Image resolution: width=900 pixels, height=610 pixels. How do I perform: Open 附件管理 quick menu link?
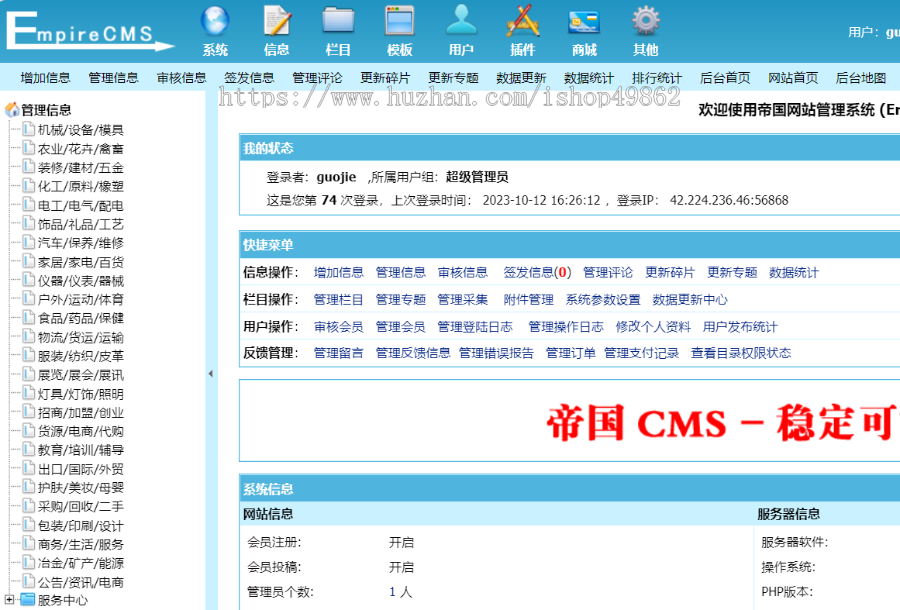[529, 299]
